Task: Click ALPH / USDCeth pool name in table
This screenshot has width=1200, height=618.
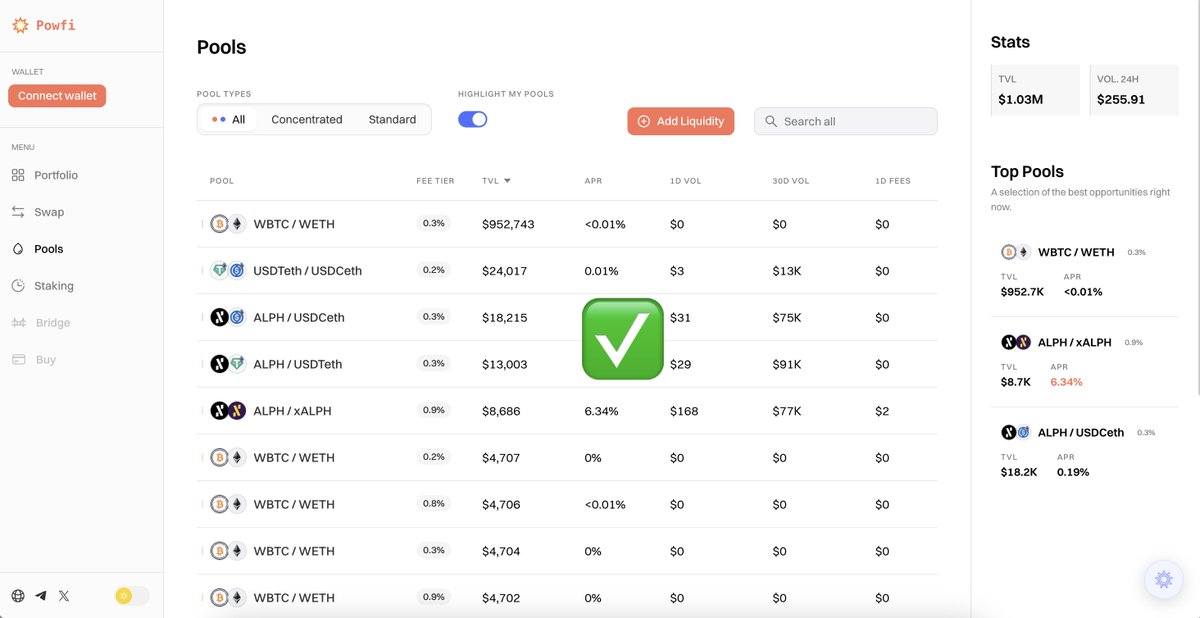Action: point(299,317)
